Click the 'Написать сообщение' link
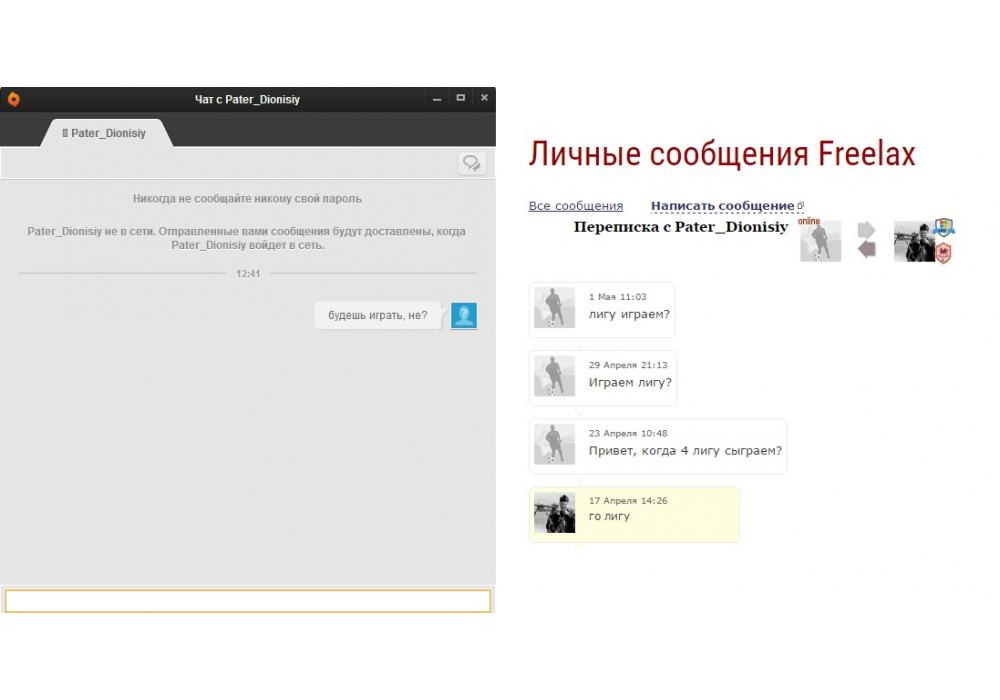1000x700 pixels. [x=722, y=206]
